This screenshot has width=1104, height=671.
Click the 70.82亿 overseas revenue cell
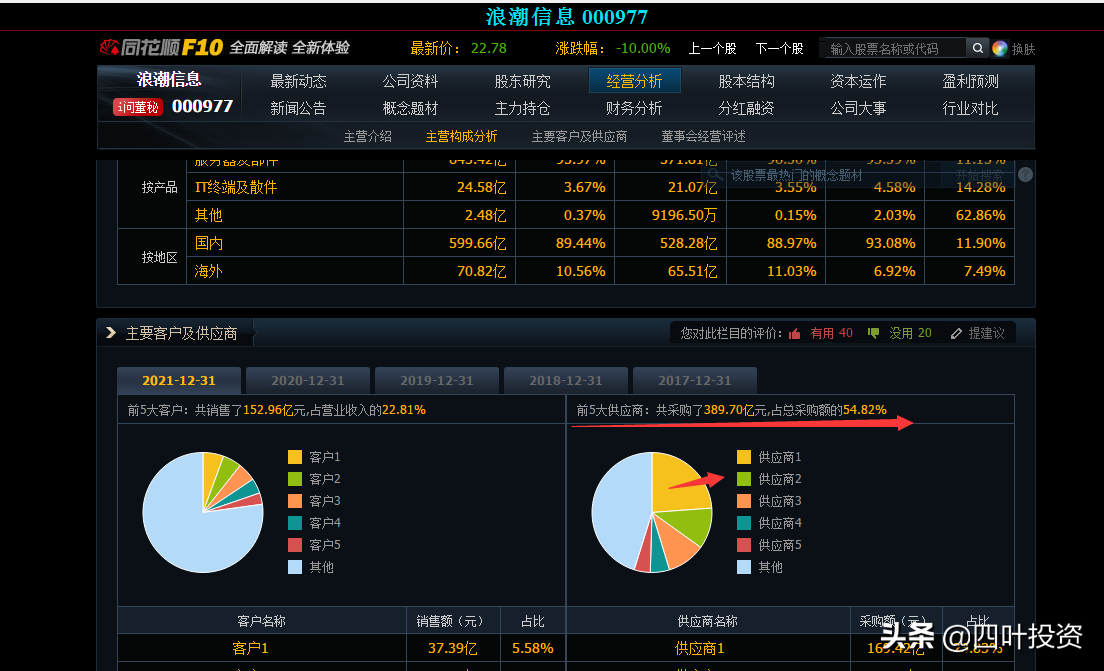coord(482,272)
